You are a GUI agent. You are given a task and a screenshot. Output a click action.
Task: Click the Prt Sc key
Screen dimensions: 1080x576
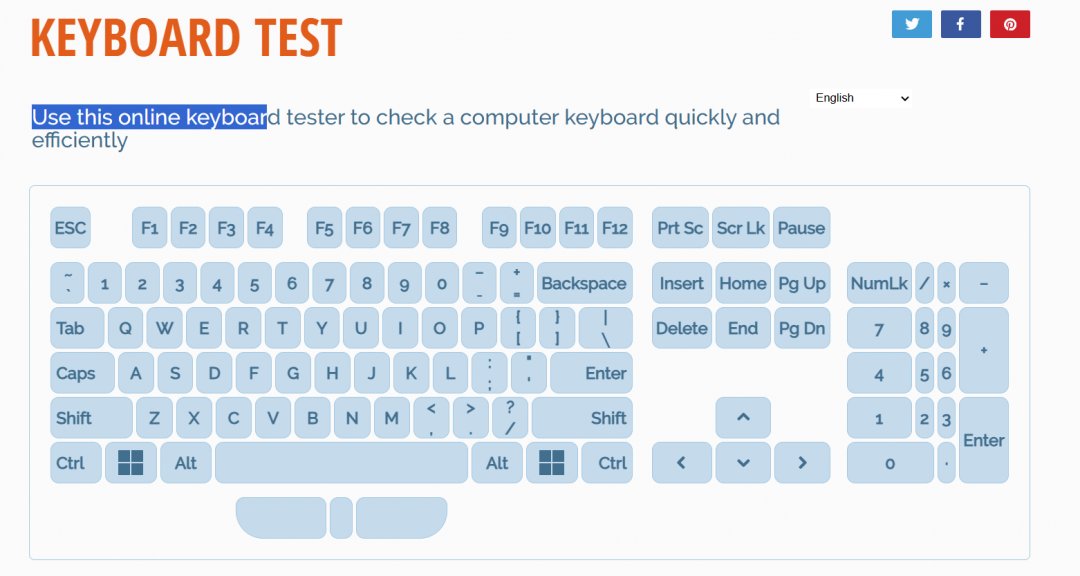(680, 228)
